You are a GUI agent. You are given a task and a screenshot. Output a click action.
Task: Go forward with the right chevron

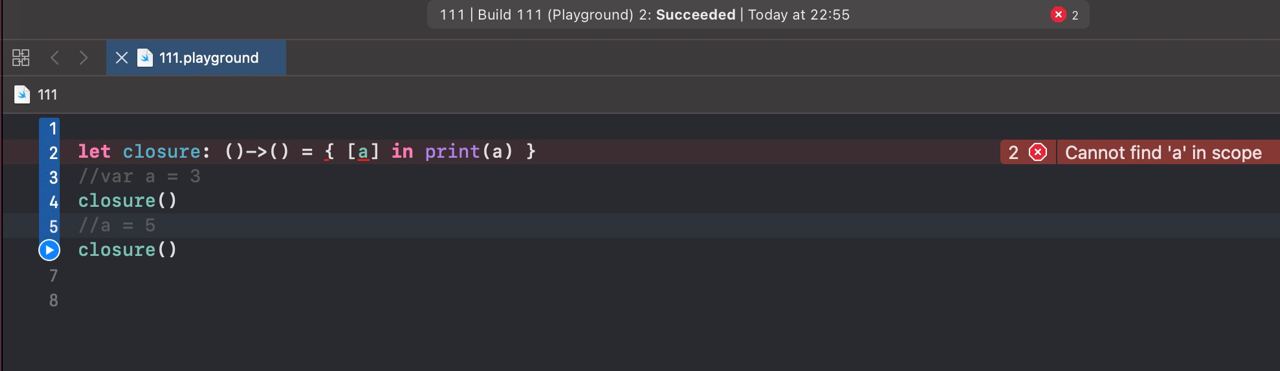click(84, 58)
